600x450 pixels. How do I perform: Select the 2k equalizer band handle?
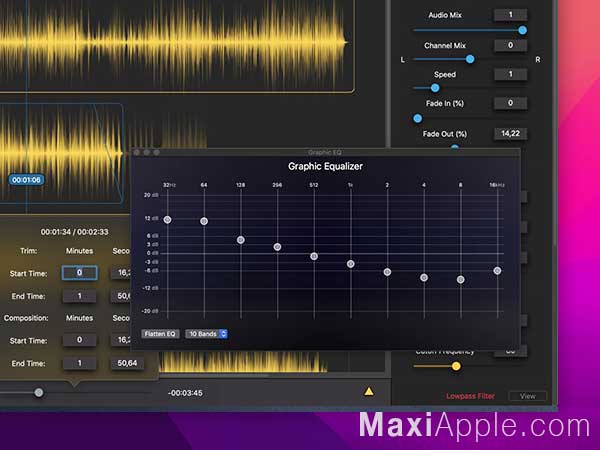pyautogui.click(x=387, y=272)
